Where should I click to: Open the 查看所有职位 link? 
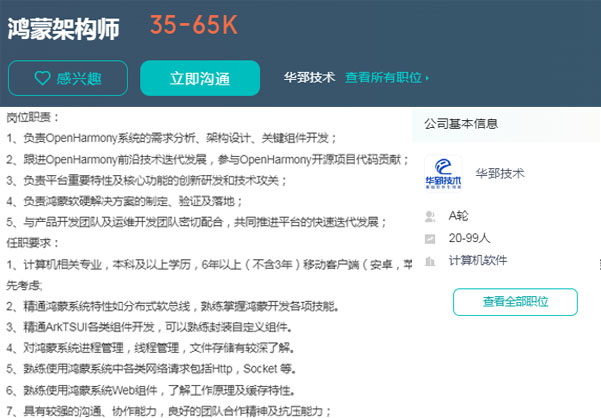pyautogui.click(x=387, y=78)
